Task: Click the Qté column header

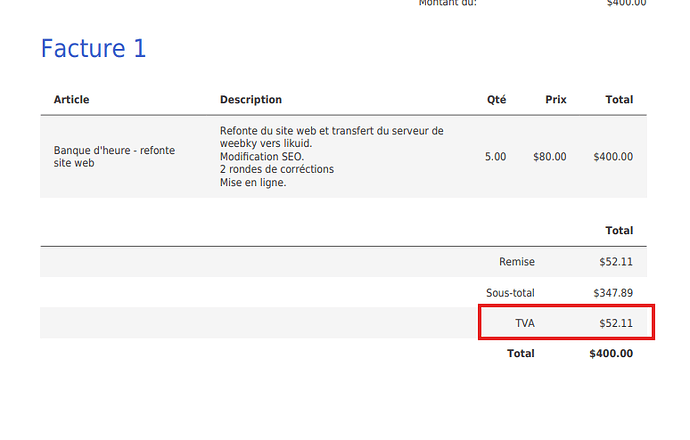Action: [x=495, y=100]
